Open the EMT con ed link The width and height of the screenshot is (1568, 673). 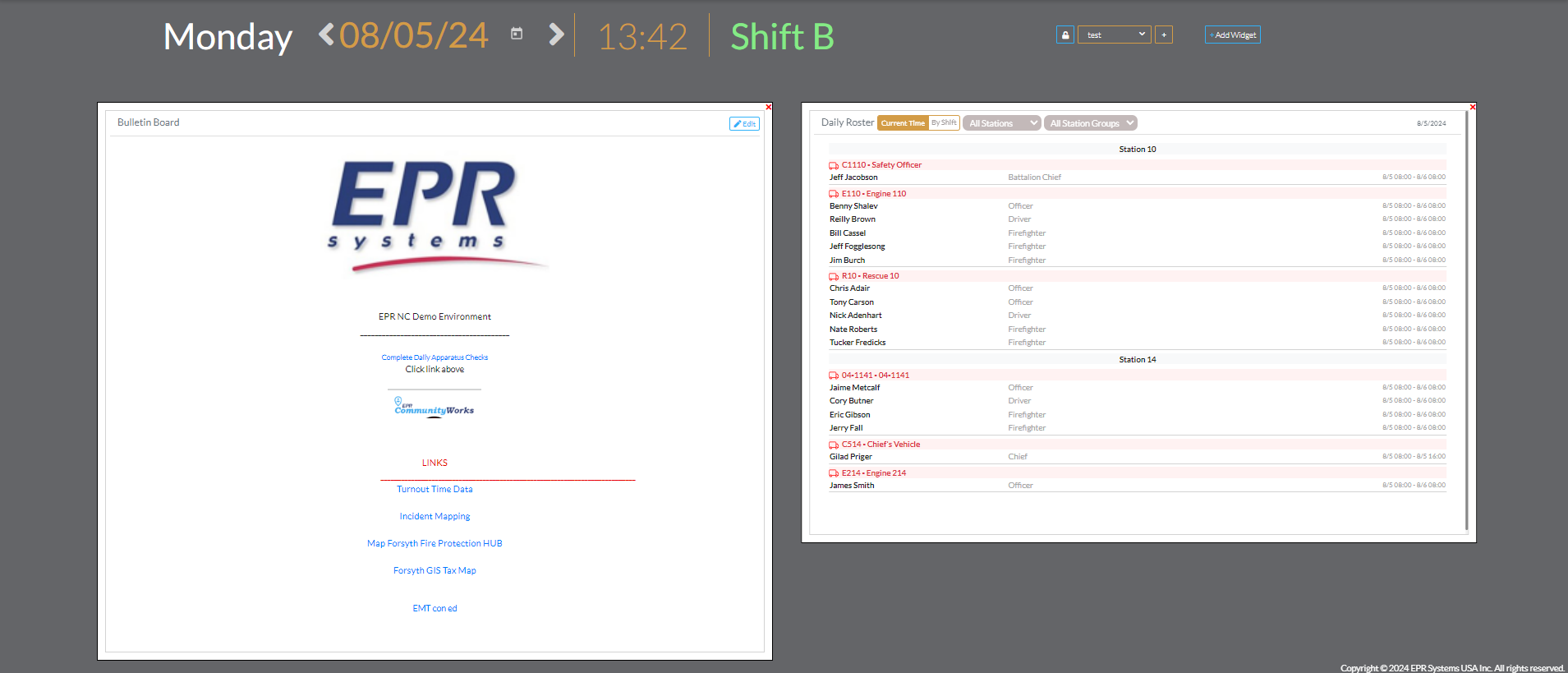pyautogui.click(x=435, y=608)
